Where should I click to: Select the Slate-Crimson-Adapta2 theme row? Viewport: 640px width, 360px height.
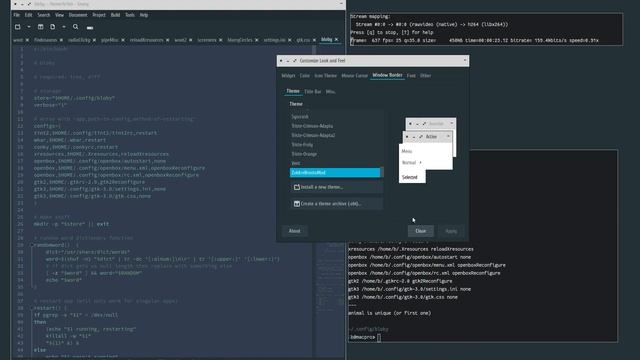[x=336, y=136]
